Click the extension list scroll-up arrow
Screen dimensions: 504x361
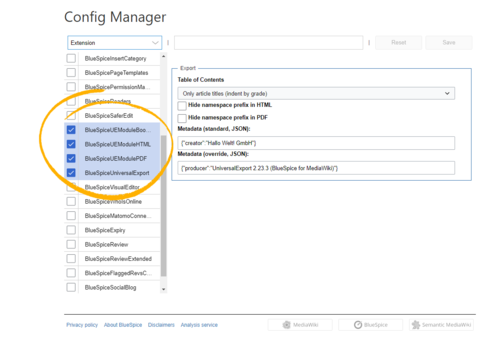click(163, 56)
